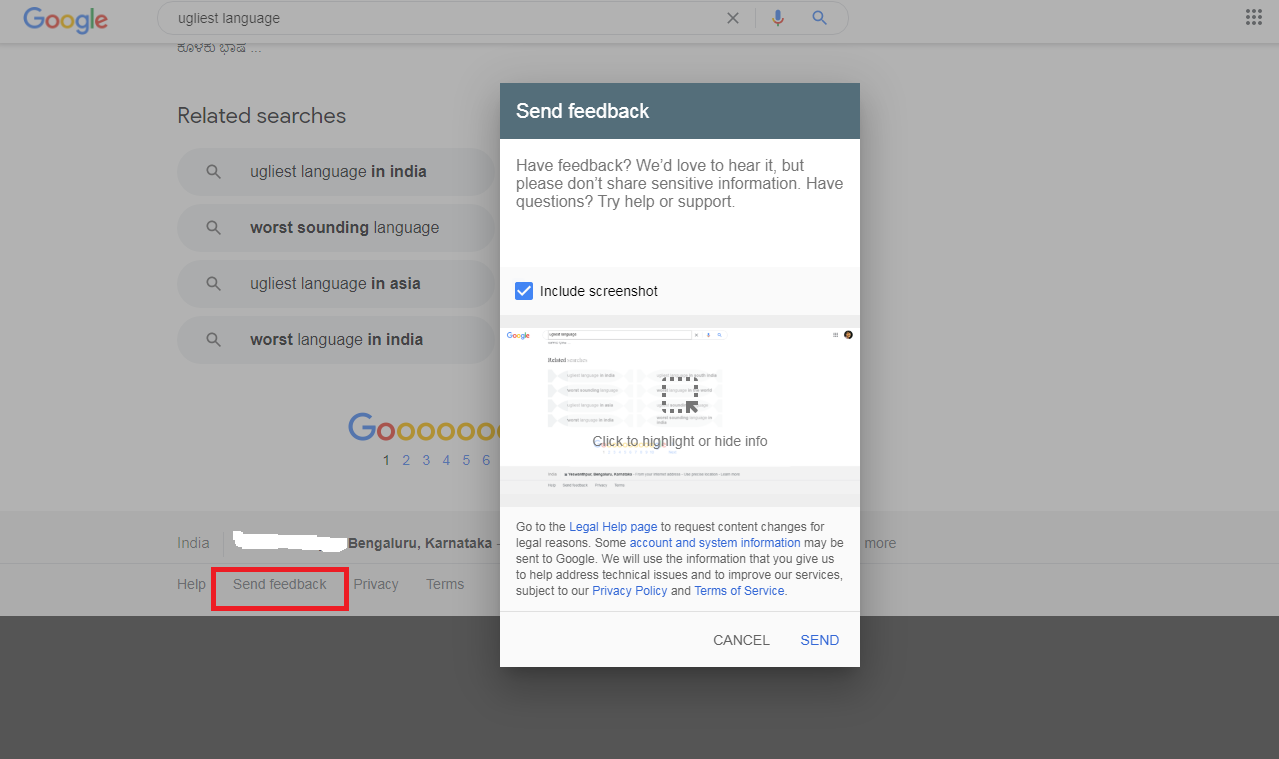The width and height of the screenshot is (1279, 759).
Task: Open the Terms of Service link in dialog
Action: 740,591
